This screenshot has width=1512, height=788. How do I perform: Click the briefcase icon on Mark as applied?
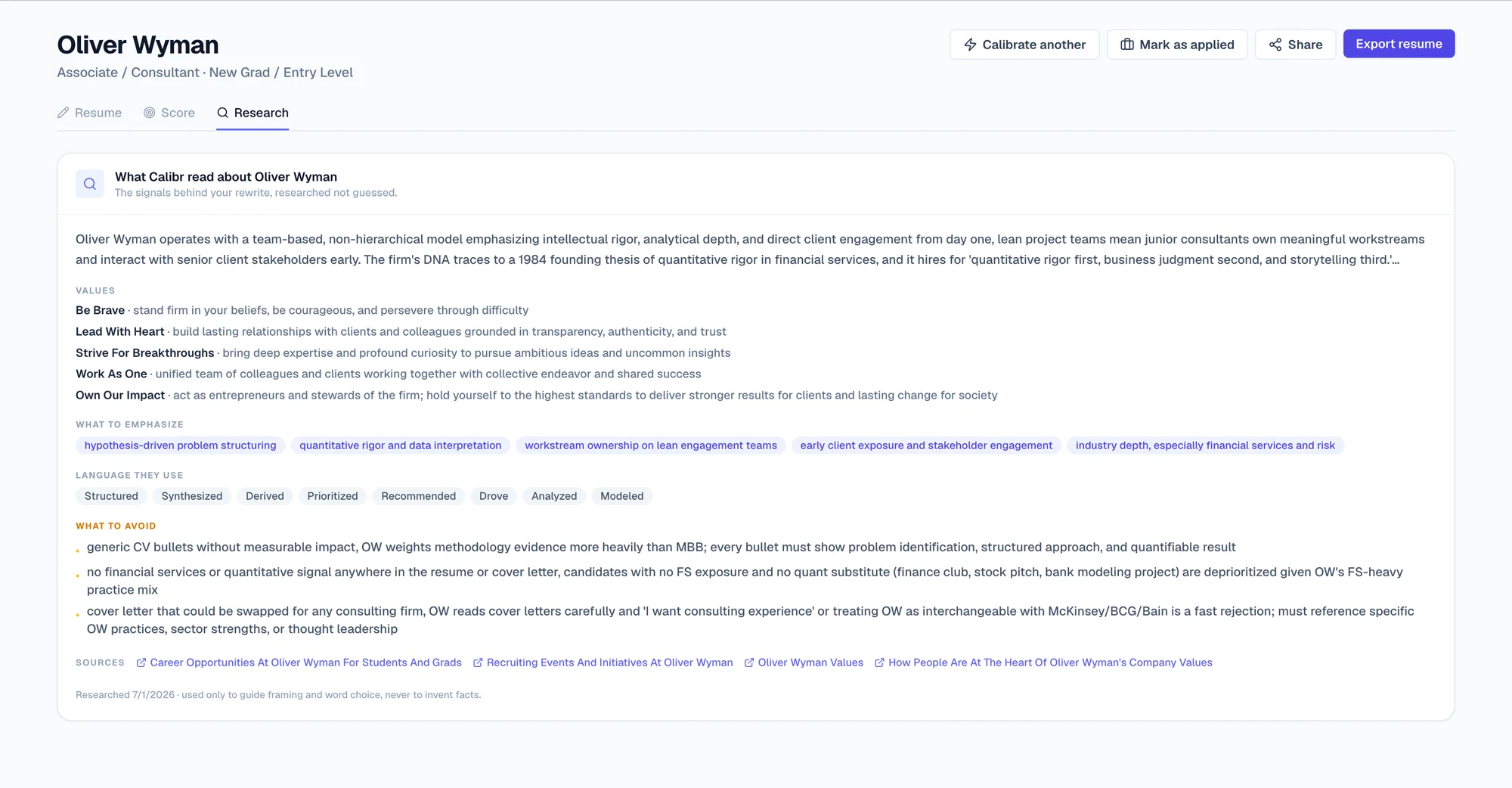click(1127, 45)
